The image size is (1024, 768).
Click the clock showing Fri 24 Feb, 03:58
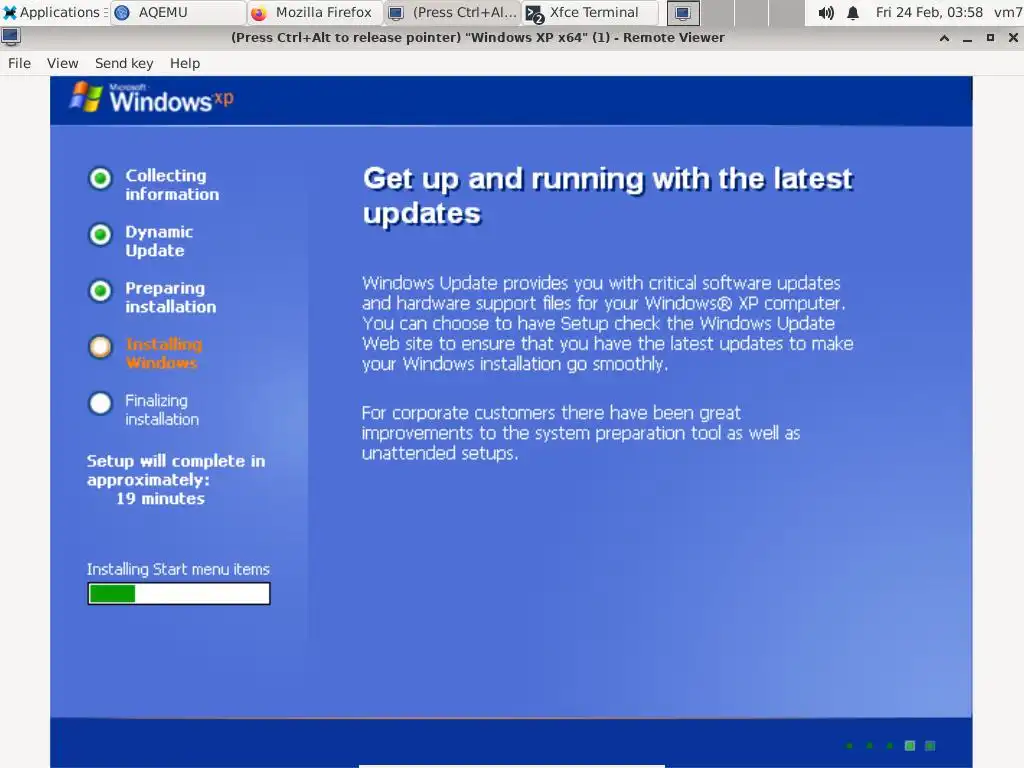coord(929,12)
